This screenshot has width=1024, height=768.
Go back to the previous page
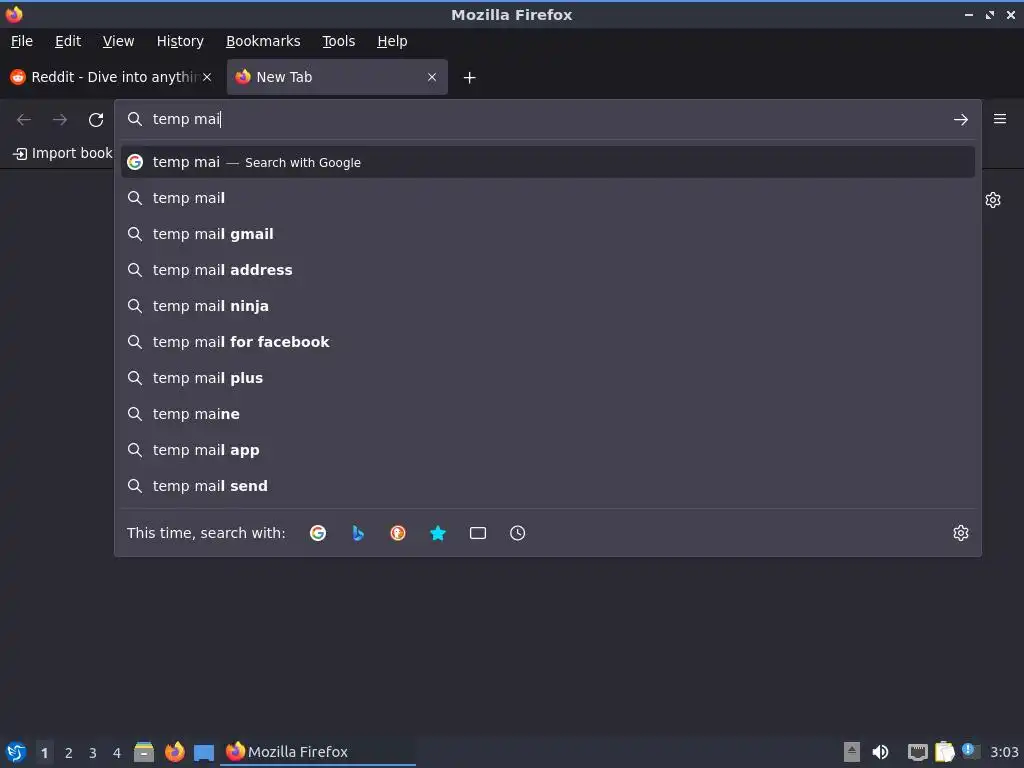[x=24, y=120]
